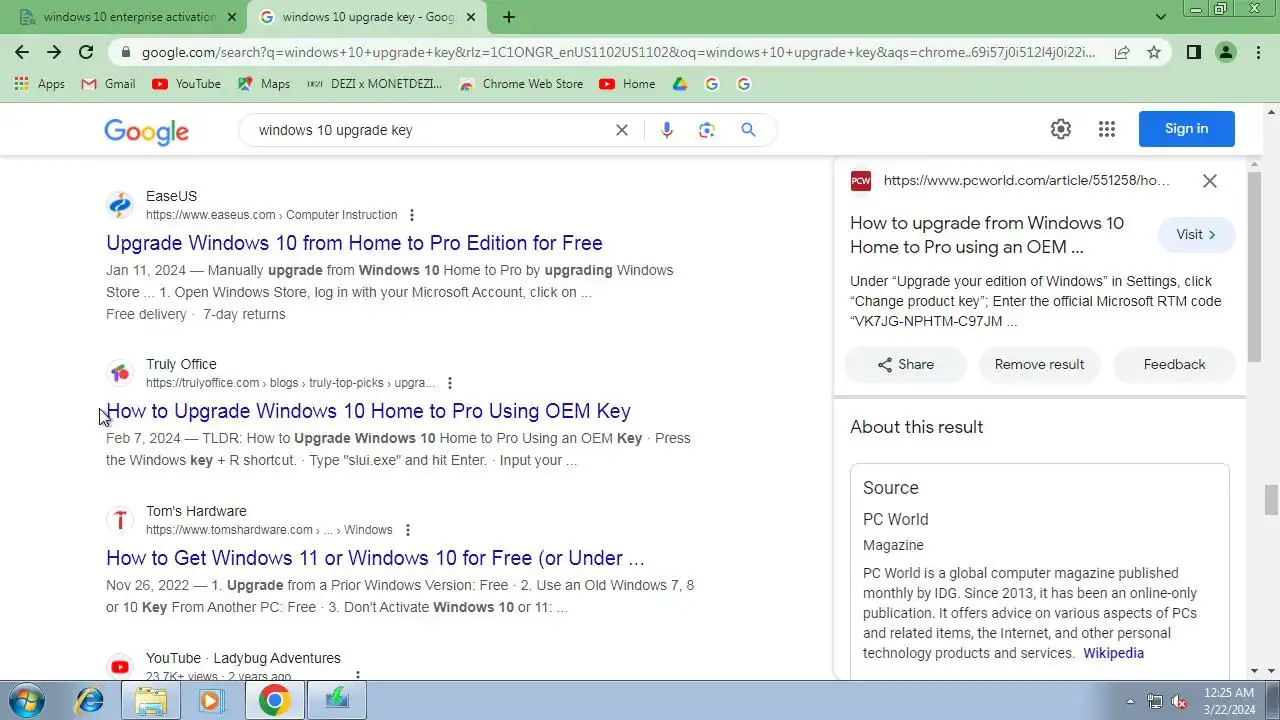Close the windows 10 upgrade key tab
The image size is (1280, 720).
pyautogui.click(x=471, y=17)
